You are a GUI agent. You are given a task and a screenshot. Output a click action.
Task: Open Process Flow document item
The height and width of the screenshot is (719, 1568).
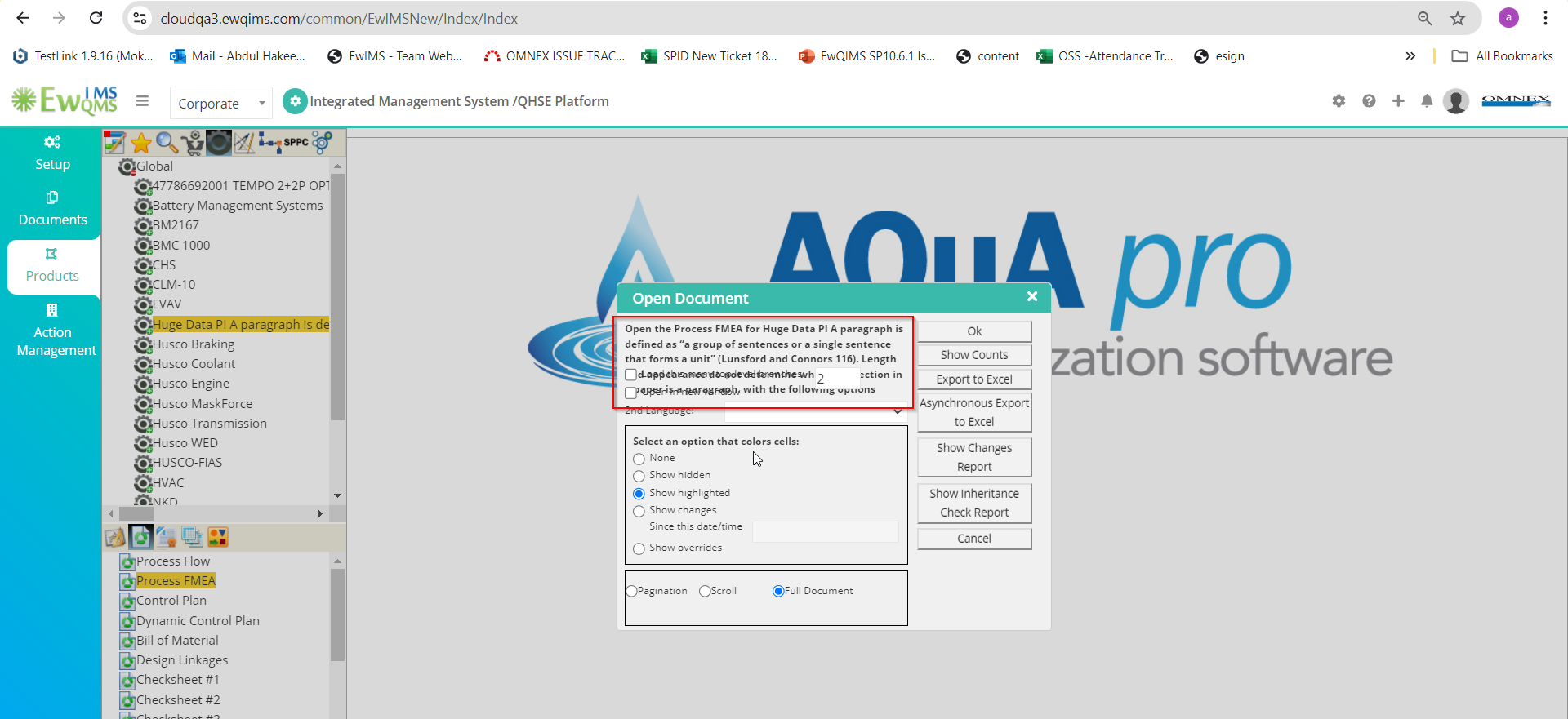coord(173,561)
